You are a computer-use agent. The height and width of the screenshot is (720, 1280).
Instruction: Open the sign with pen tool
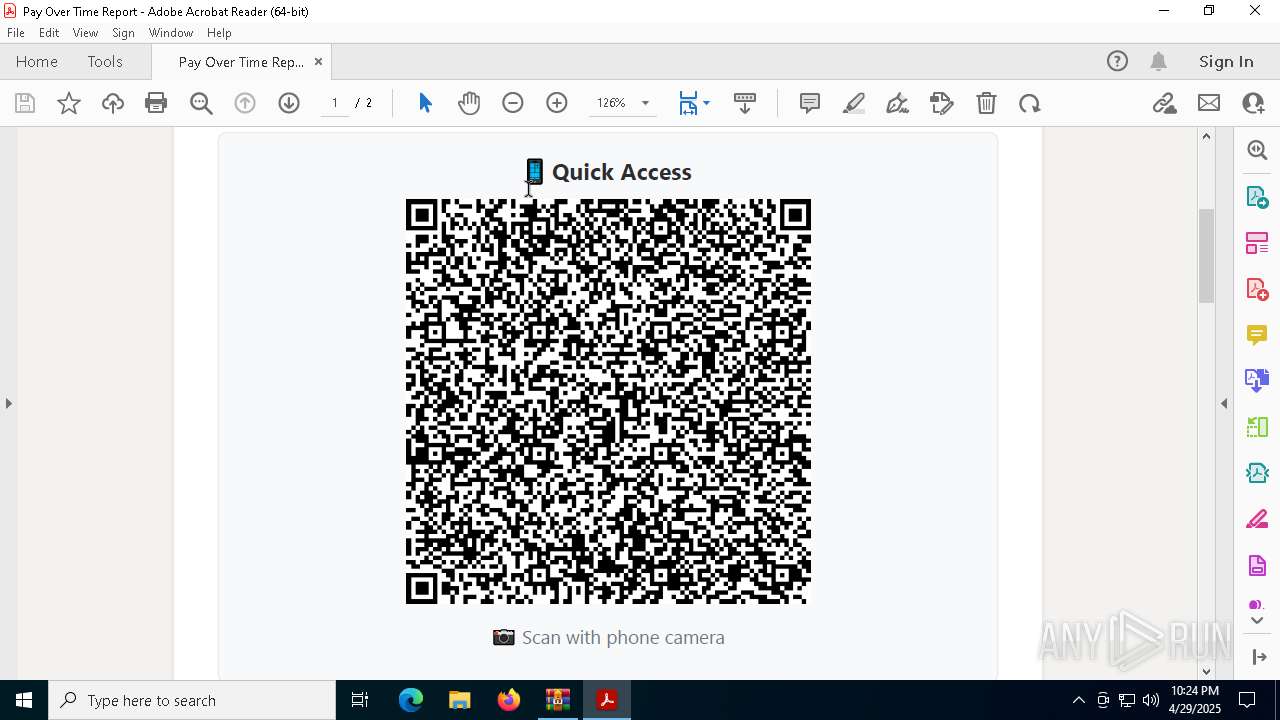pyautogui.click(x=897, y=103)
